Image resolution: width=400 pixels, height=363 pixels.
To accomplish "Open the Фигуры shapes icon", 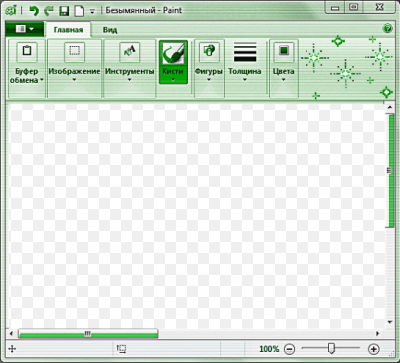I will point(209,52).
